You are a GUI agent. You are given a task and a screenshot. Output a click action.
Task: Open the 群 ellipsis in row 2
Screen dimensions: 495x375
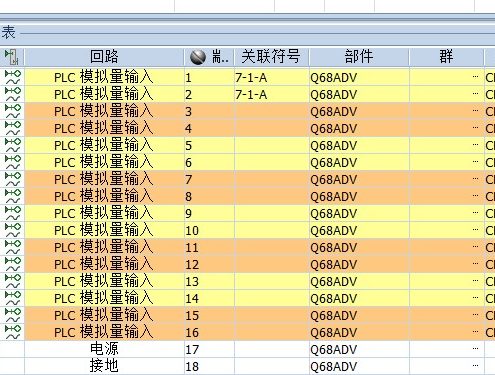tap(475, 94)
